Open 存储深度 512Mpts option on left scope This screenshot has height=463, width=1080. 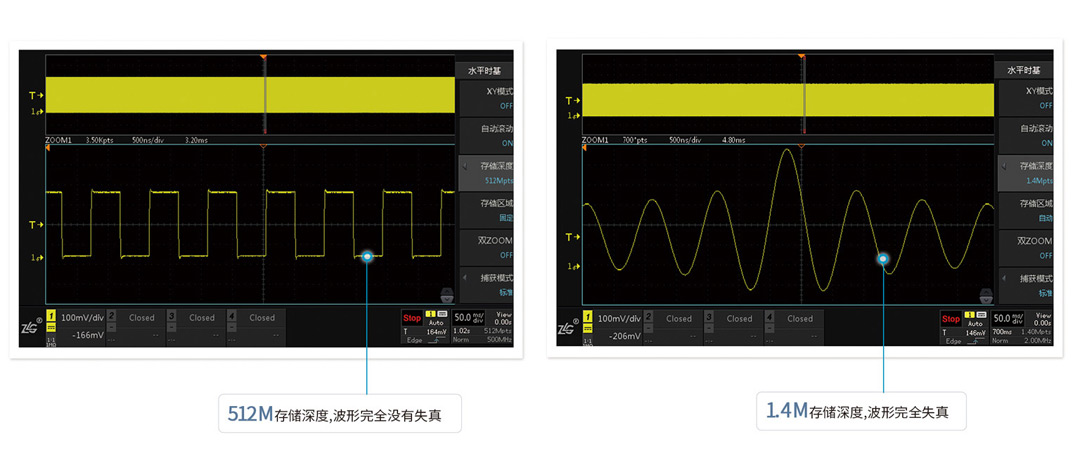click(486, 173)
